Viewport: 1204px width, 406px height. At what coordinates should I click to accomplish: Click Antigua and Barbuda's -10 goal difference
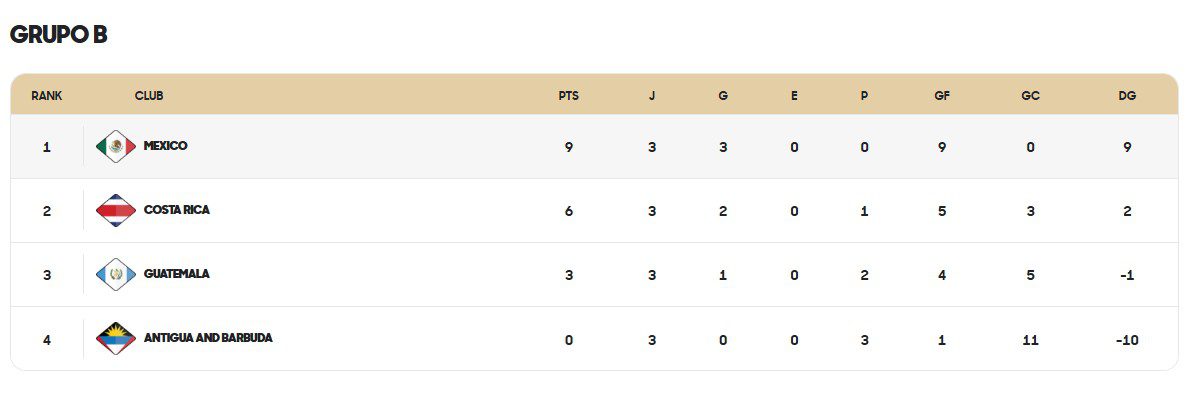click(1127, 340)
